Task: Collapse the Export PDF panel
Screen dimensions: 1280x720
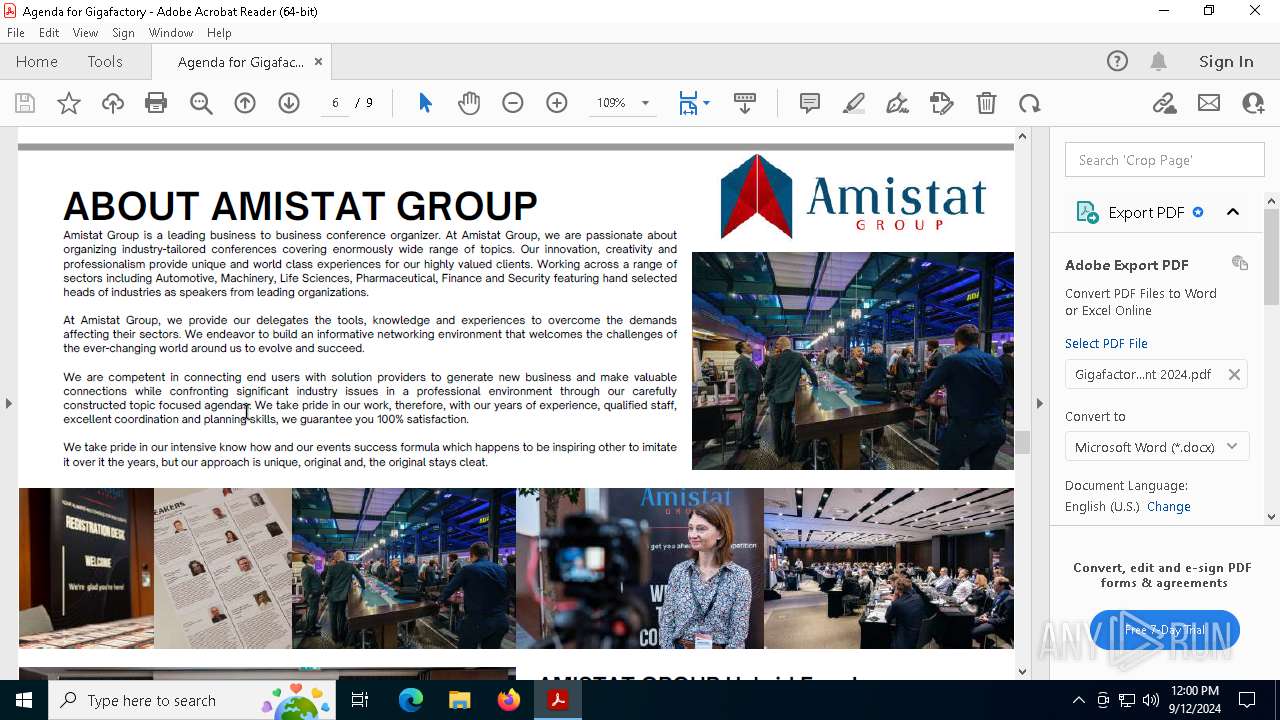Action: click(1233, 212)
